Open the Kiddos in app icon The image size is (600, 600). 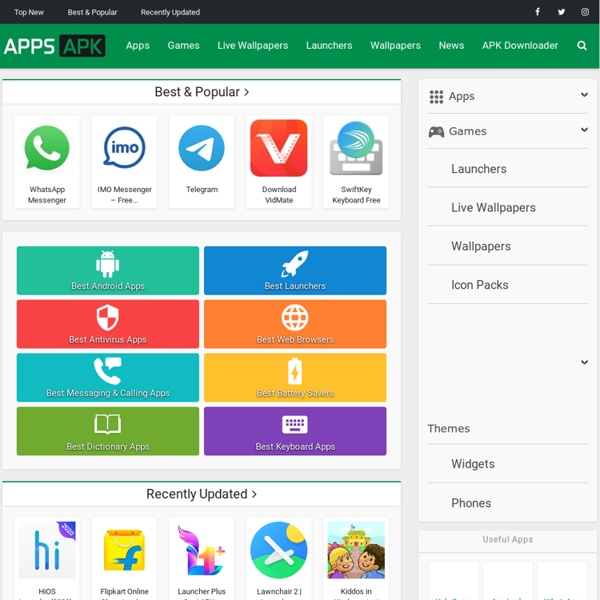coord(356,550)
